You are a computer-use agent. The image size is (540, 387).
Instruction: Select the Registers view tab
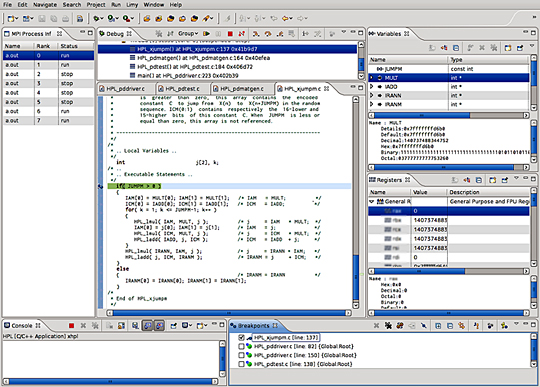click(x=389, y=180)
